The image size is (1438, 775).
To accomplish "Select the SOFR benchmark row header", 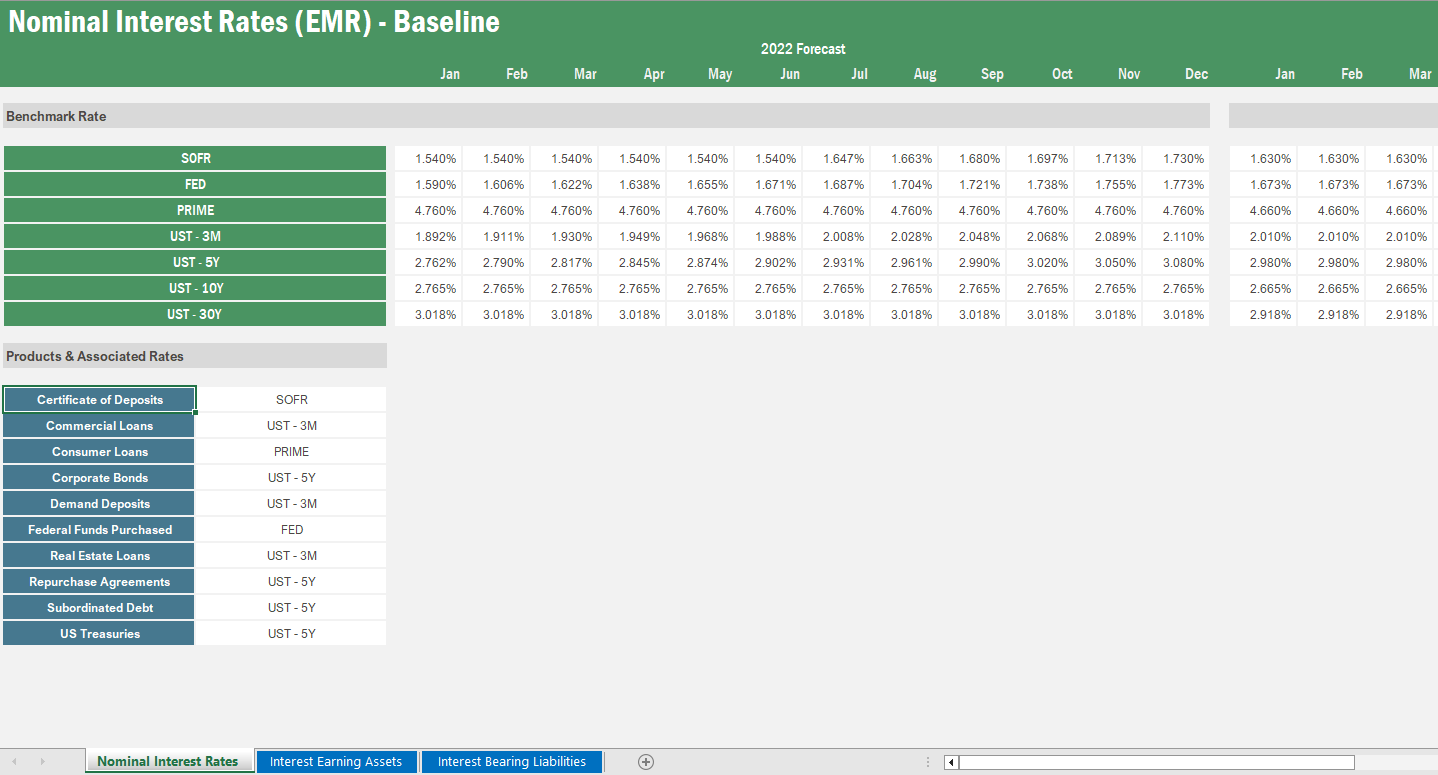I will coord(195,158).
